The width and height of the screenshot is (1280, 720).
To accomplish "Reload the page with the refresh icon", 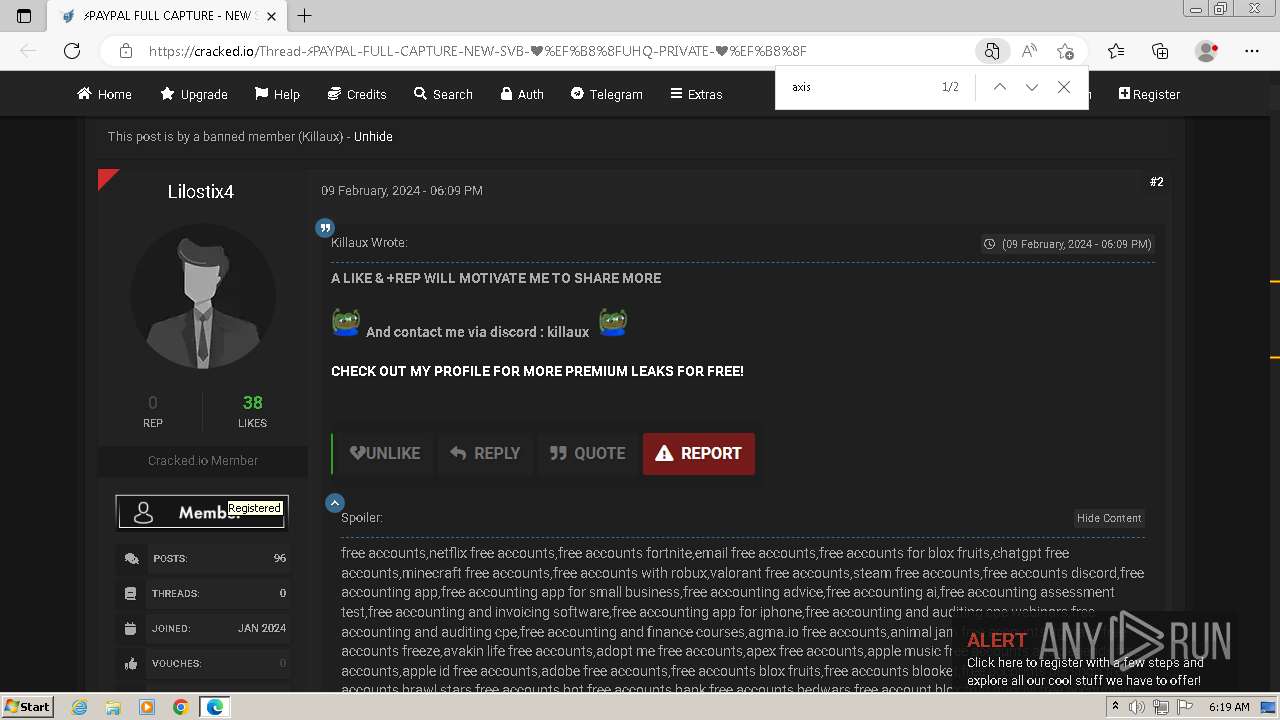I will pos(72,51).
